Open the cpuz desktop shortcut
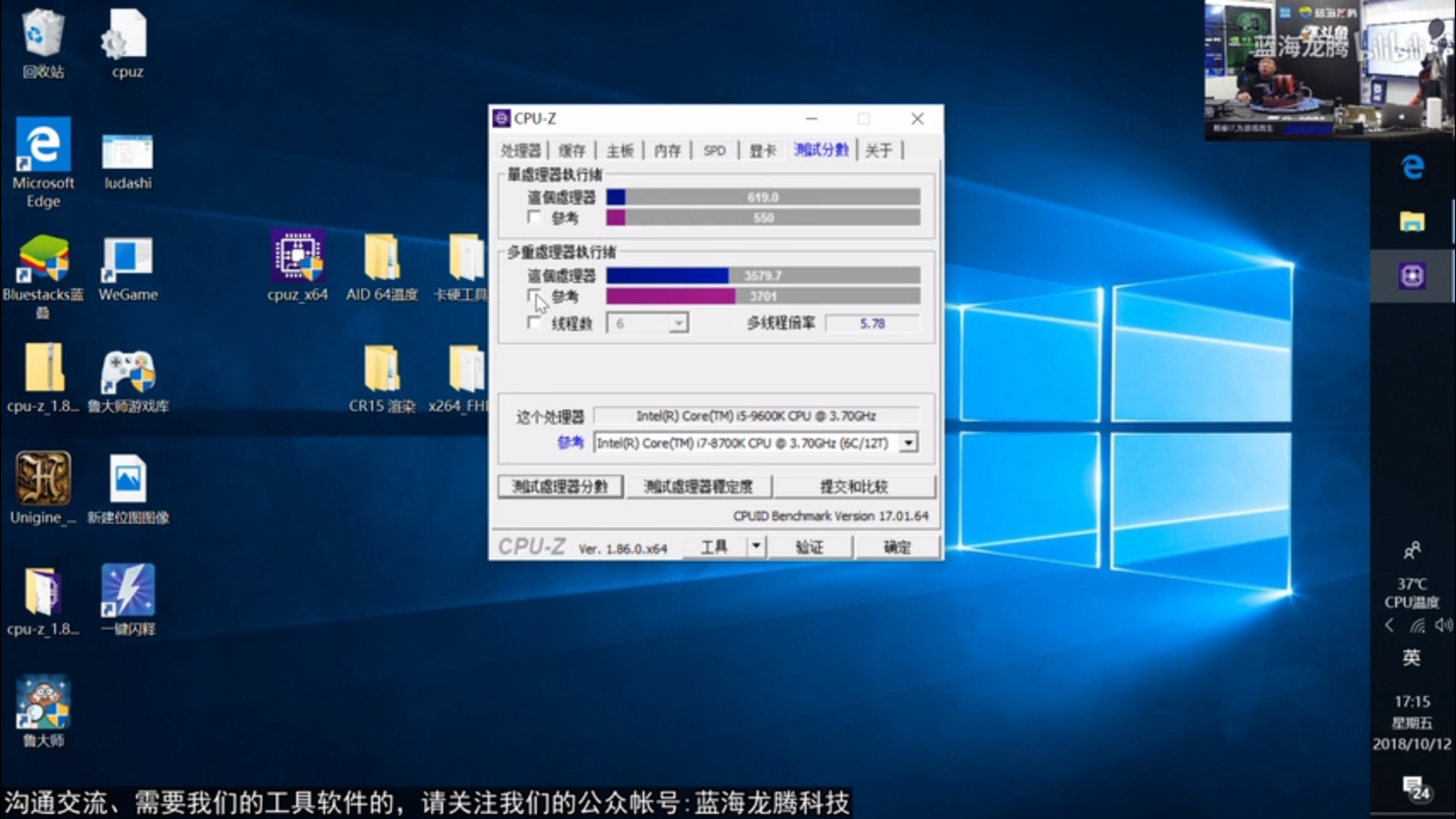This screenshot has height=819, width=1456. 127,44
